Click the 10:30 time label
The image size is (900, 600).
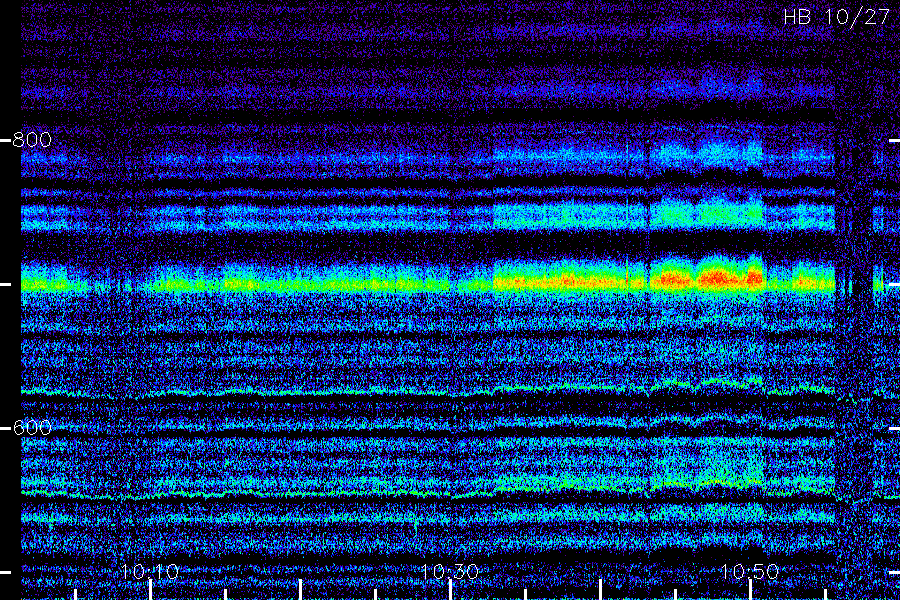tap(450, 571)
